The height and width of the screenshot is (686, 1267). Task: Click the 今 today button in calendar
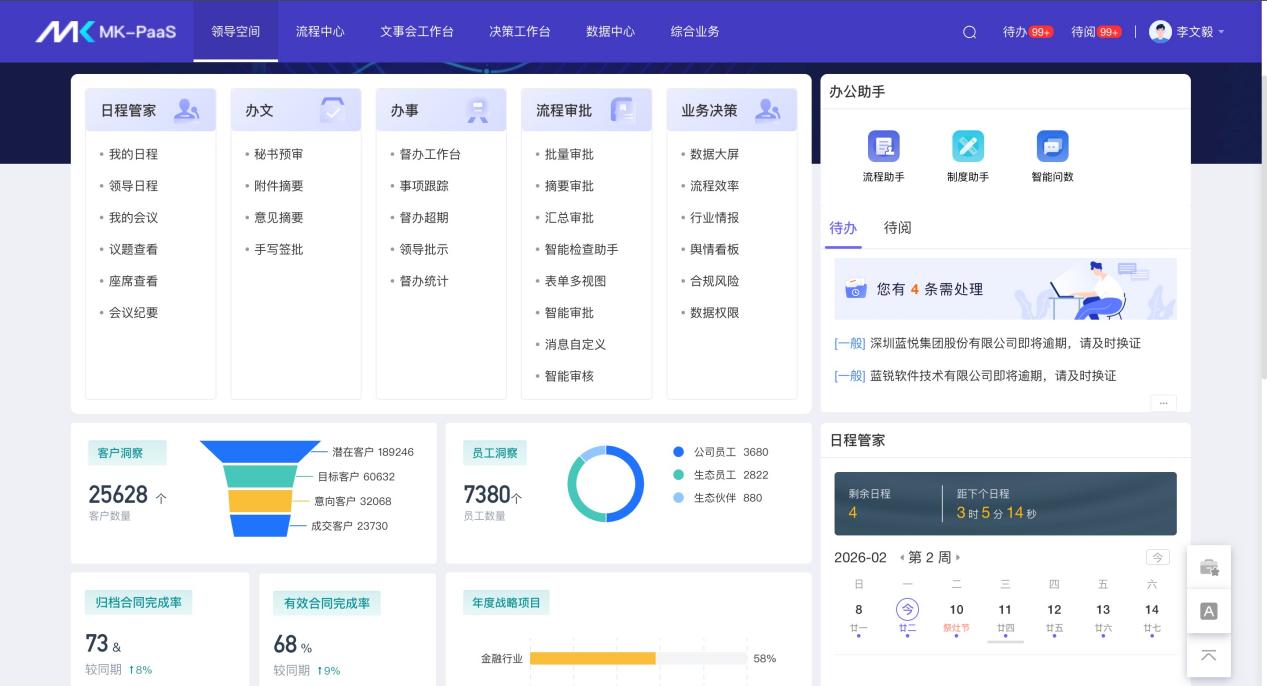pos(1157,557)
